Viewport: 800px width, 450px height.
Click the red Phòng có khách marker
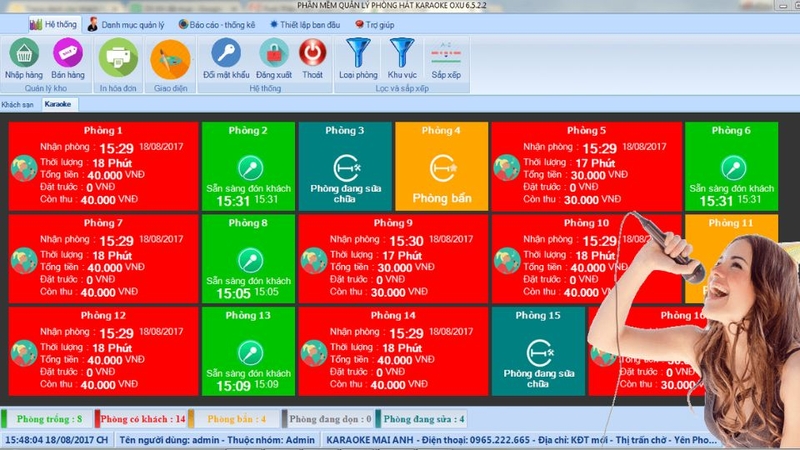[97, 418]
